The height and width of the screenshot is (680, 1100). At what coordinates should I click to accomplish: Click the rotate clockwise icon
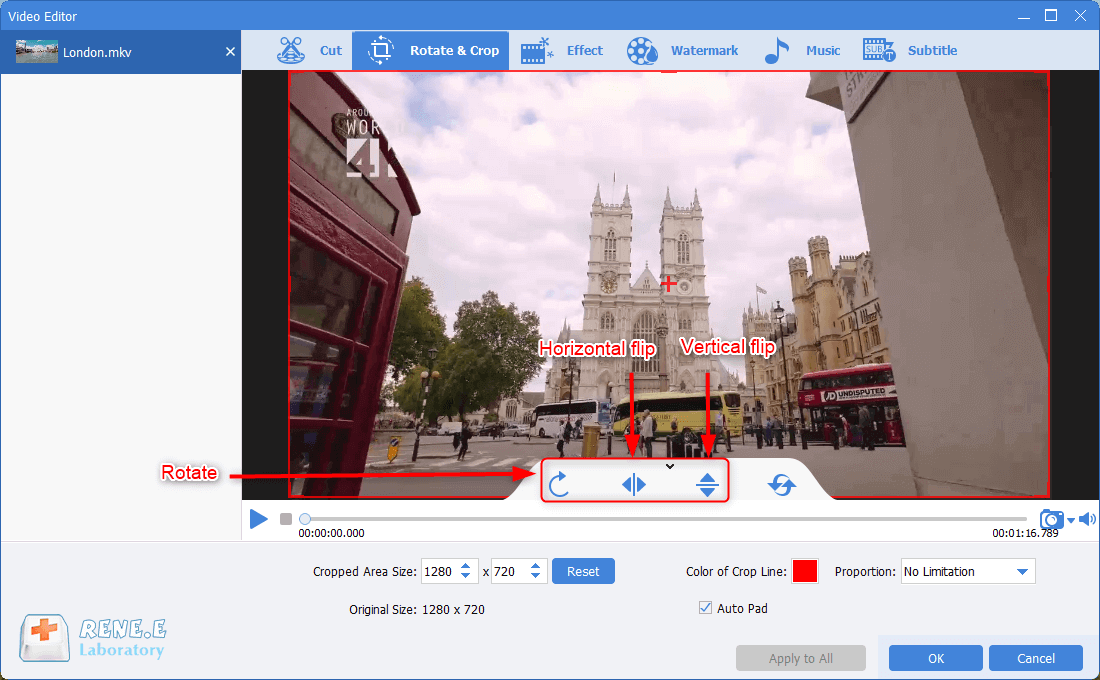pos(558,484)
